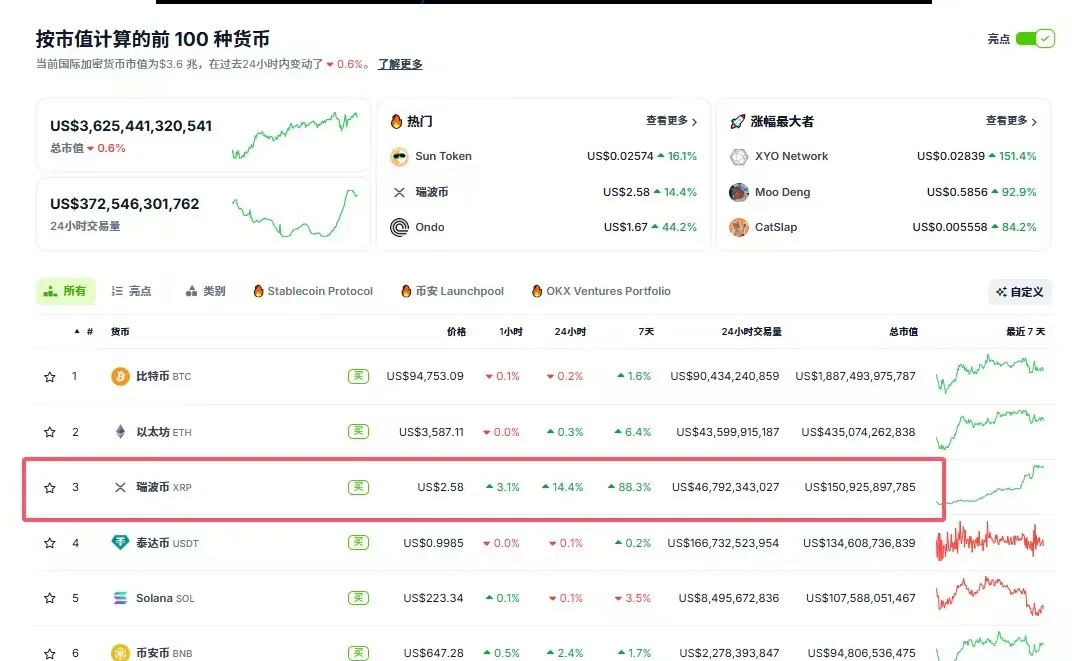This screenshot has height=661, width=1072.
Task: Sort by the 1小时 column header
Action: (x=511, y=332)
